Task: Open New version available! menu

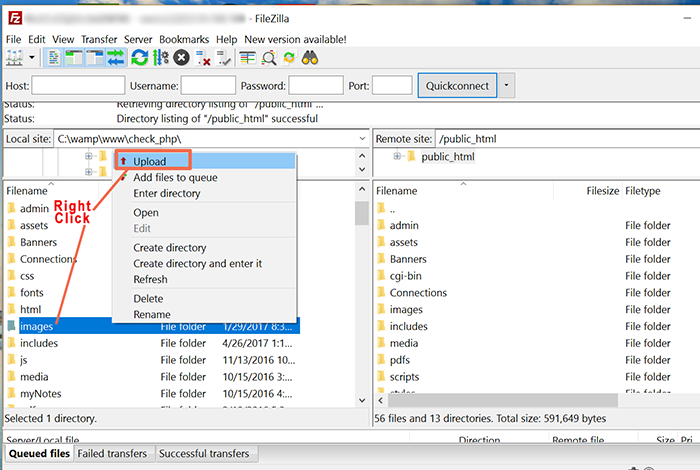Action: [295, 39]
